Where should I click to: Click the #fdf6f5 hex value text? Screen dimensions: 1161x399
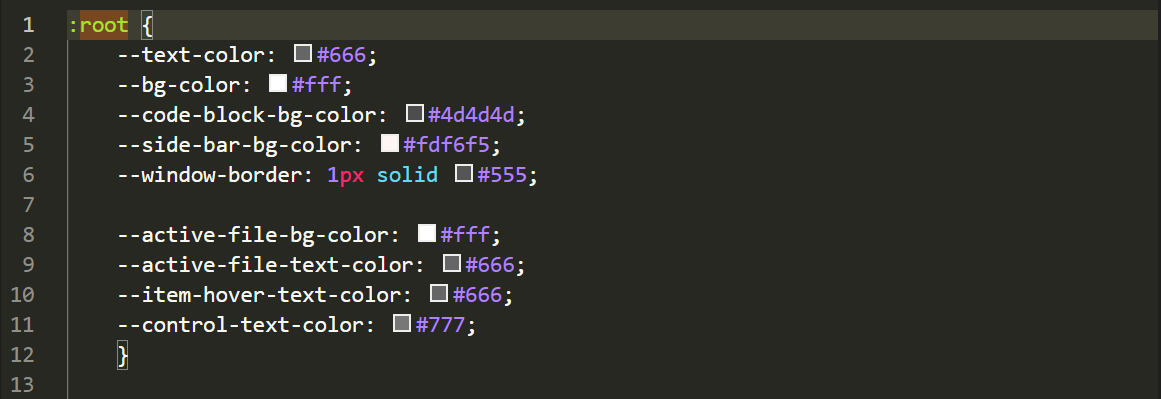pos(446,144)
